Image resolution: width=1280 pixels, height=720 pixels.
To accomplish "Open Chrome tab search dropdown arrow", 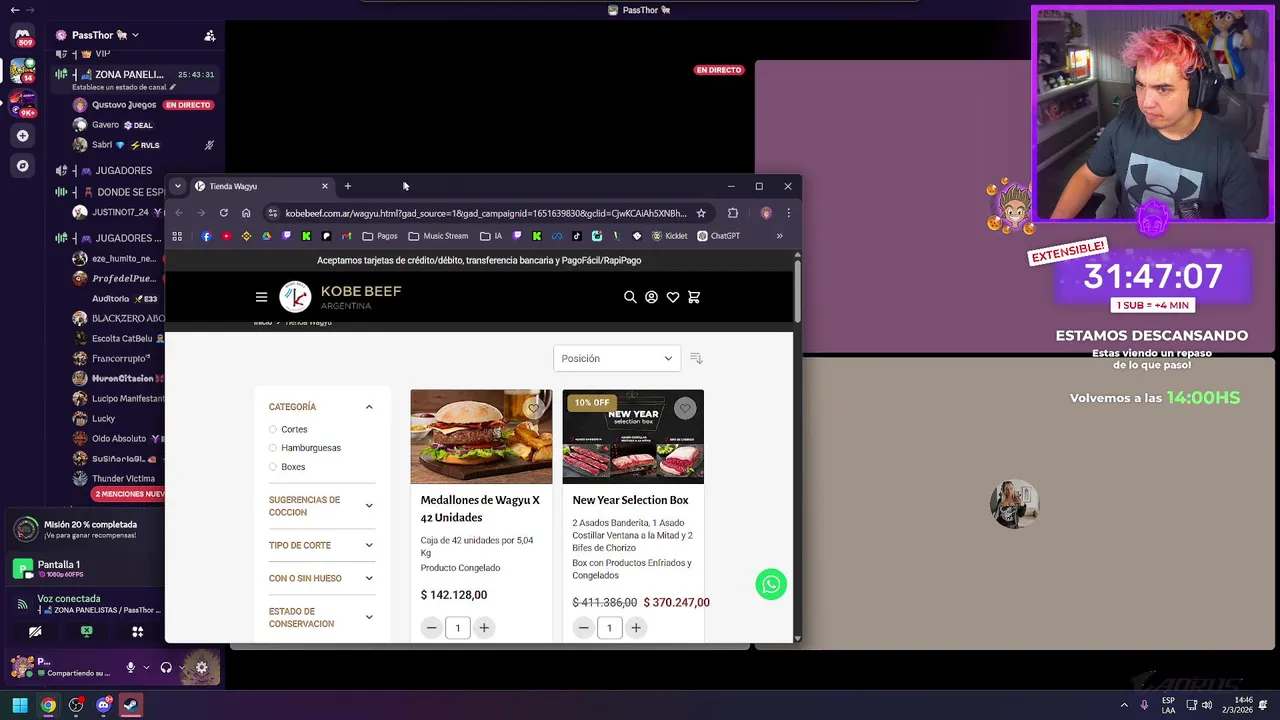I will point(177,186).
